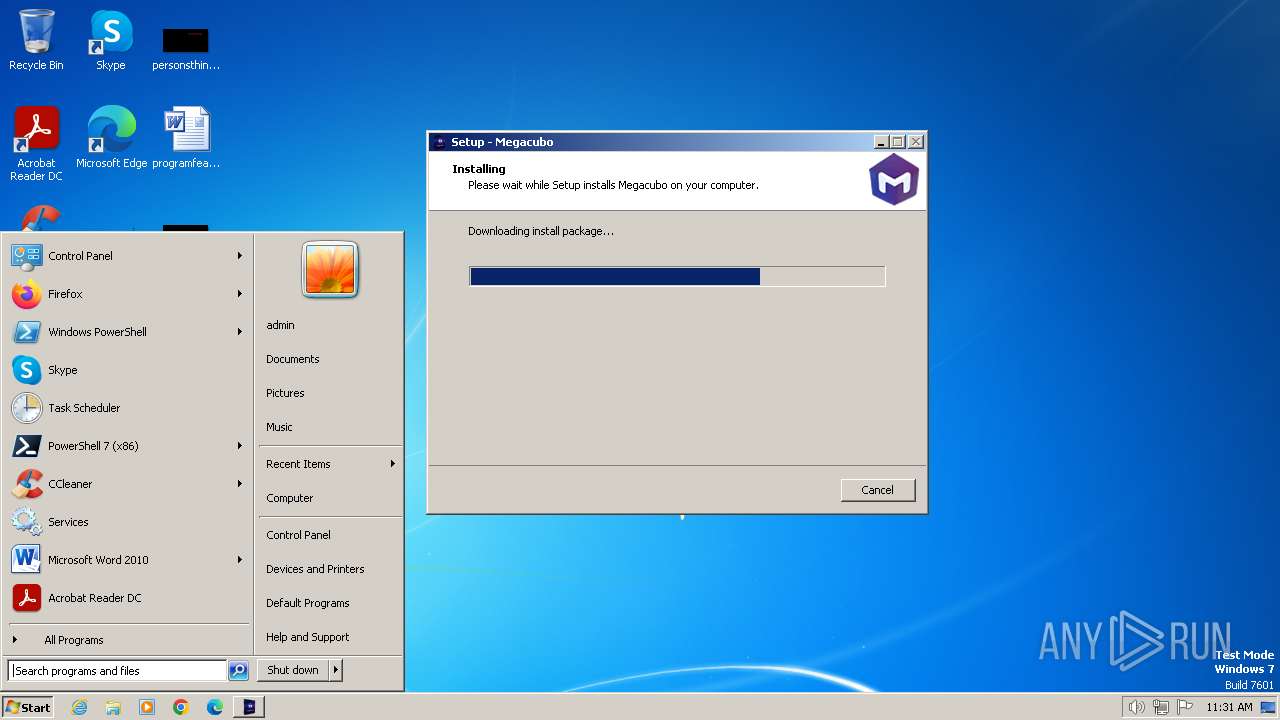Screen dimensions: 1280x720
Task: Open Control Panel in right Start pane
Action: (330, 535)
